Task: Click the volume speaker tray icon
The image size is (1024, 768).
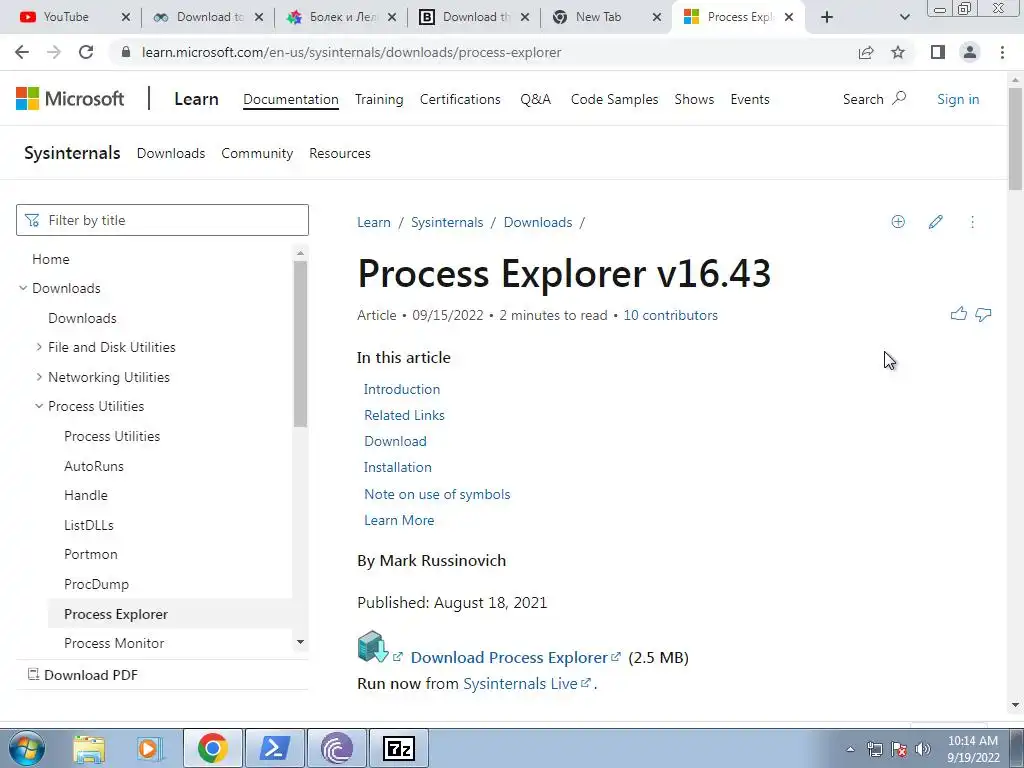Action: pyautogui.click(x=923, y=749)
